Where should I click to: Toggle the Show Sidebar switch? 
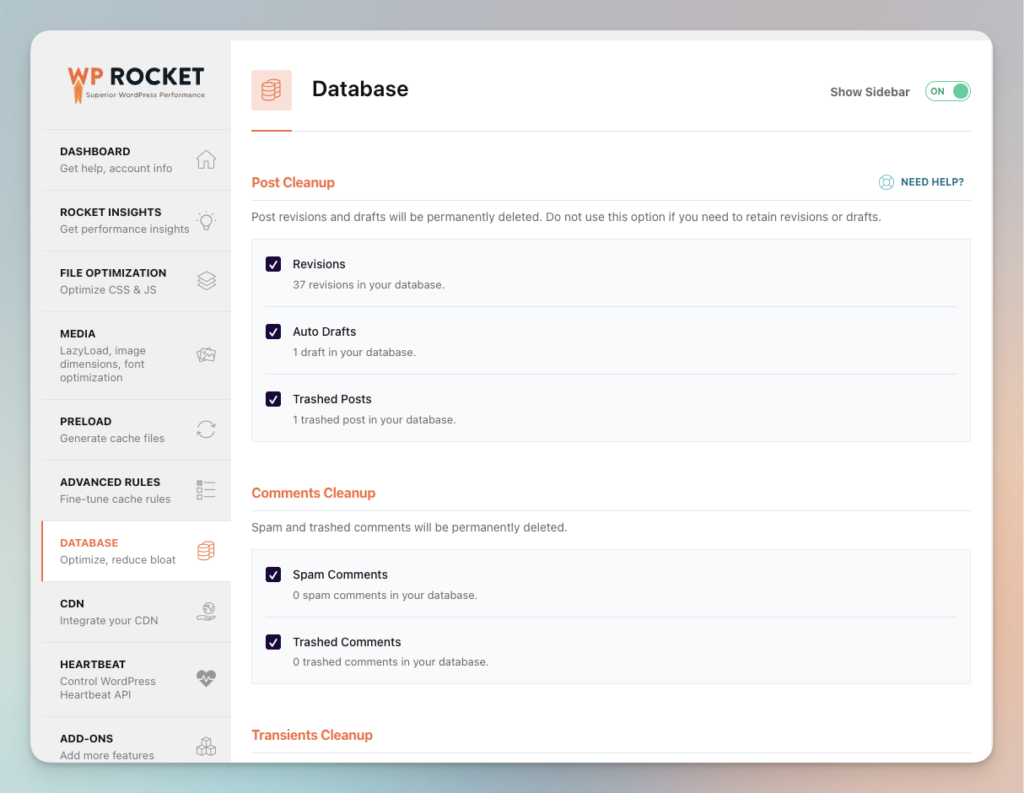[948, 91]
